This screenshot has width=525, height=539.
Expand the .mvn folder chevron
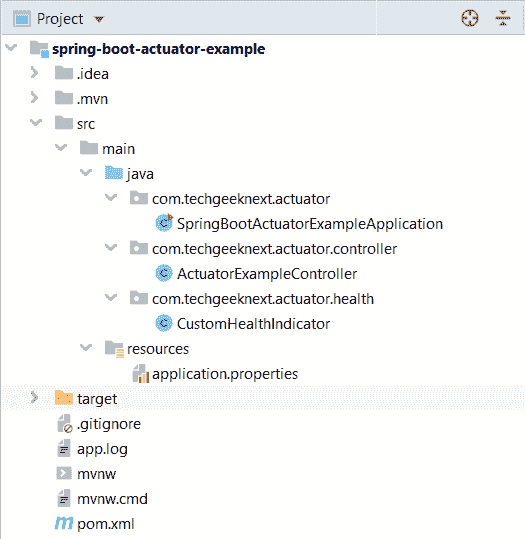[34, 98]
